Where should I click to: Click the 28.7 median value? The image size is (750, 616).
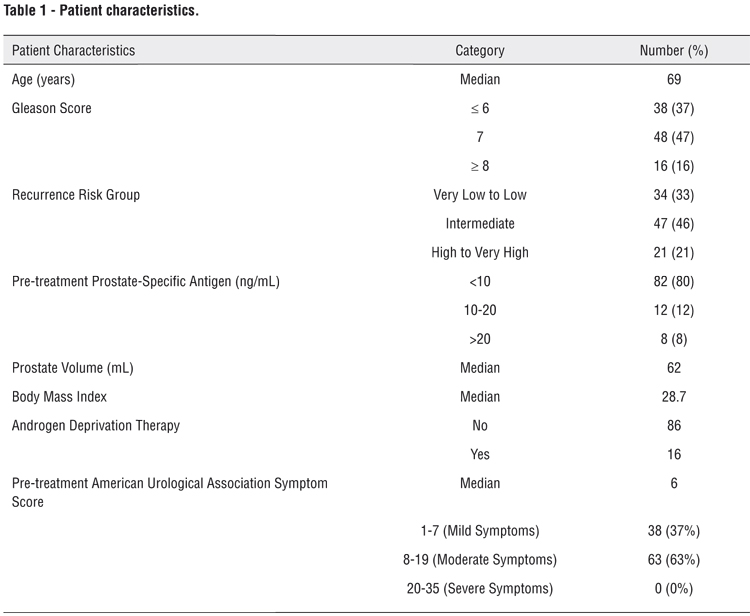[x=674, y=397]
